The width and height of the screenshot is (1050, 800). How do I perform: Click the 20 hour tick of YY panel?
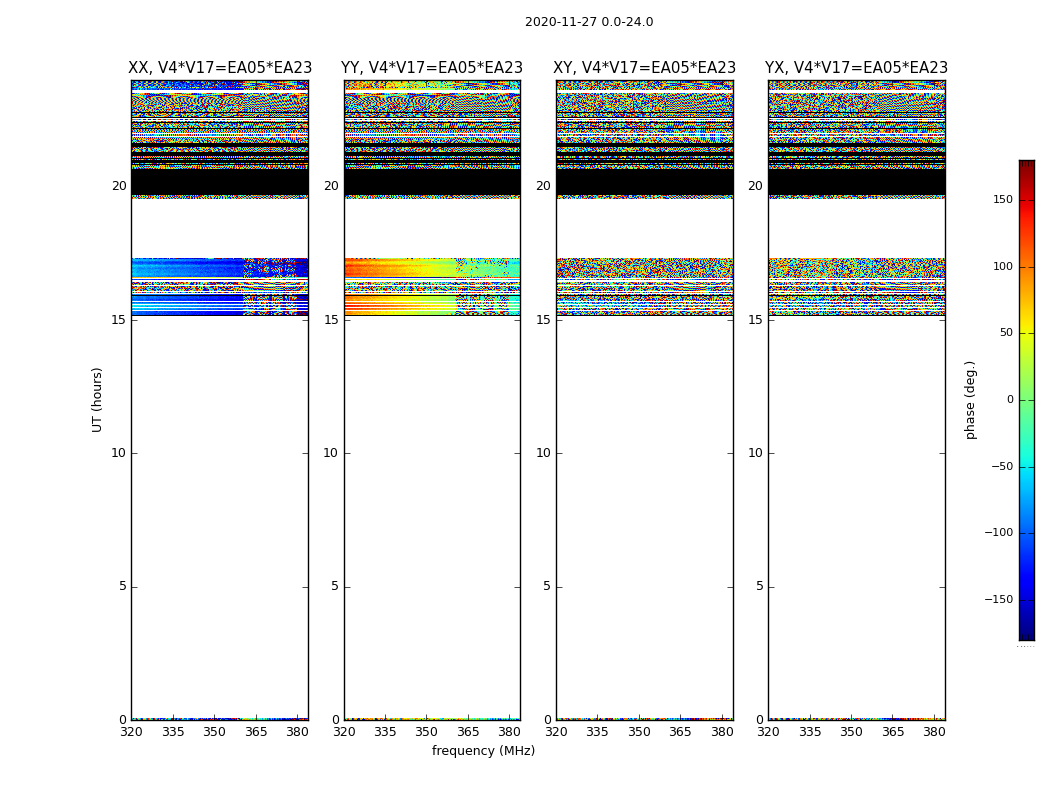(331, 185)
